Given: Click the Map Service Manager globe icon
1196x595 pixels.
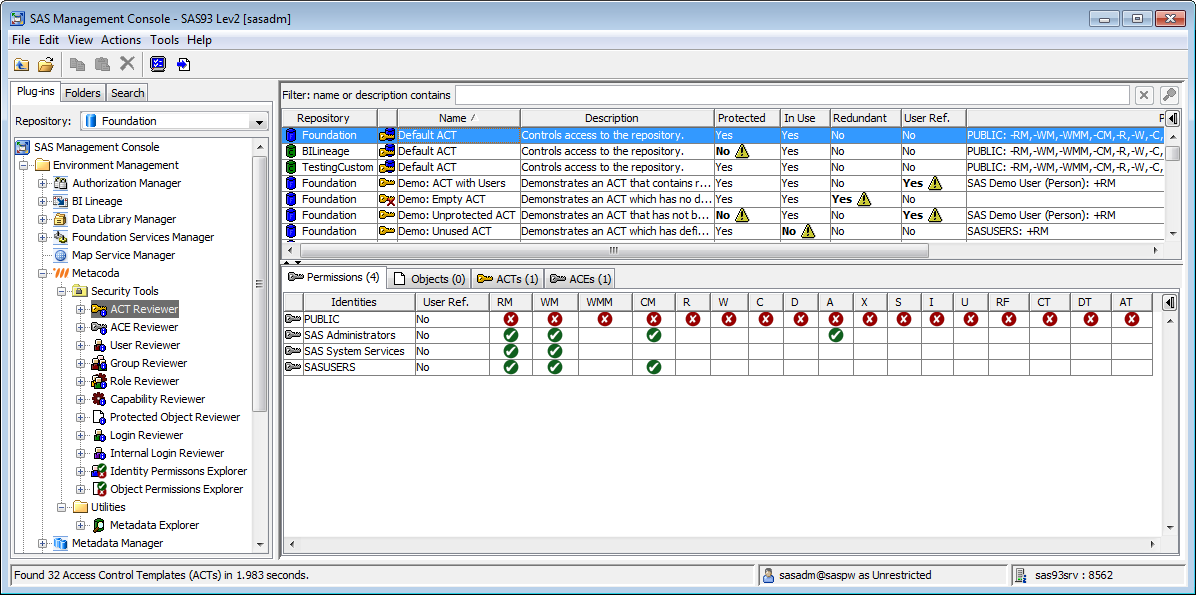Looking at the screenshot, I should pos(60,256).
